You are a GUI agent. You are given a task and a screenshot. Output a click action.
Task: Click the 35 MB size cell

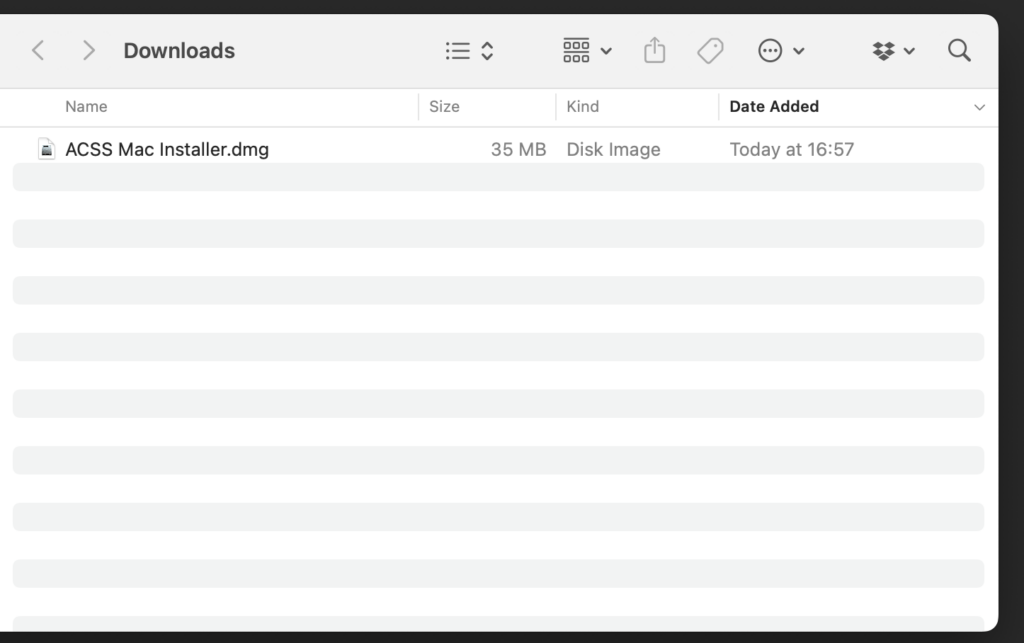[x=519, y=149]
